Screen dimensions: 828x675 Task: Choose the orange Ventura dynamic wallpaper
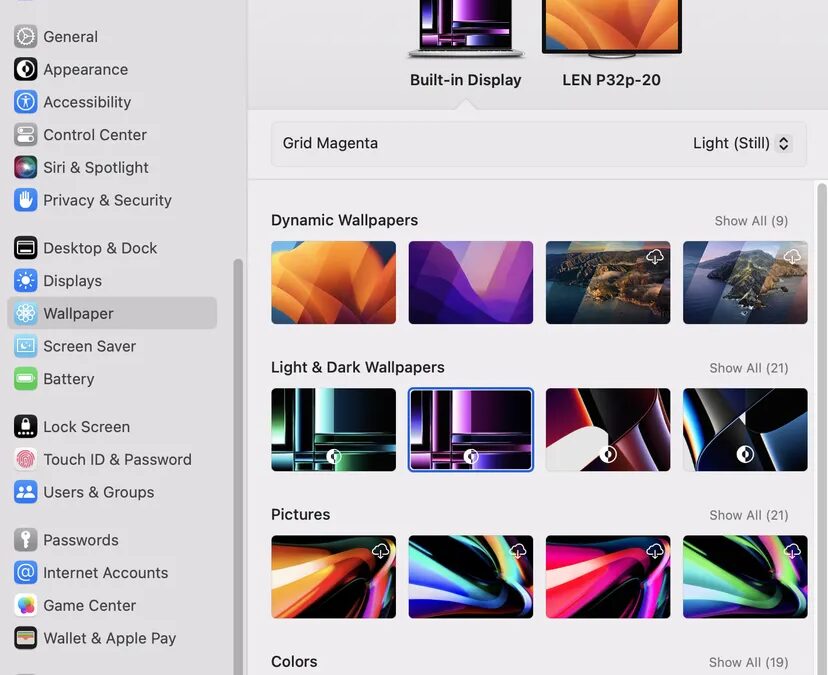(333, 282)
